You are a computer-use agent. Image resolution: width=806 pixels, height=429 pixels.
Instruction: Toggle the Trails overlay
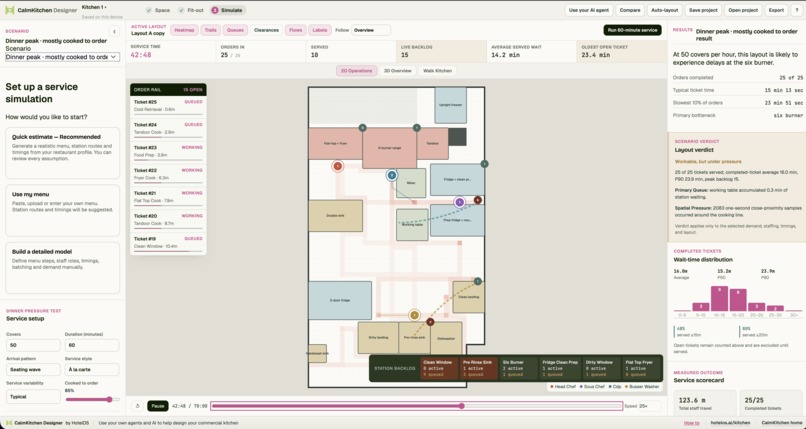[210, 30]
